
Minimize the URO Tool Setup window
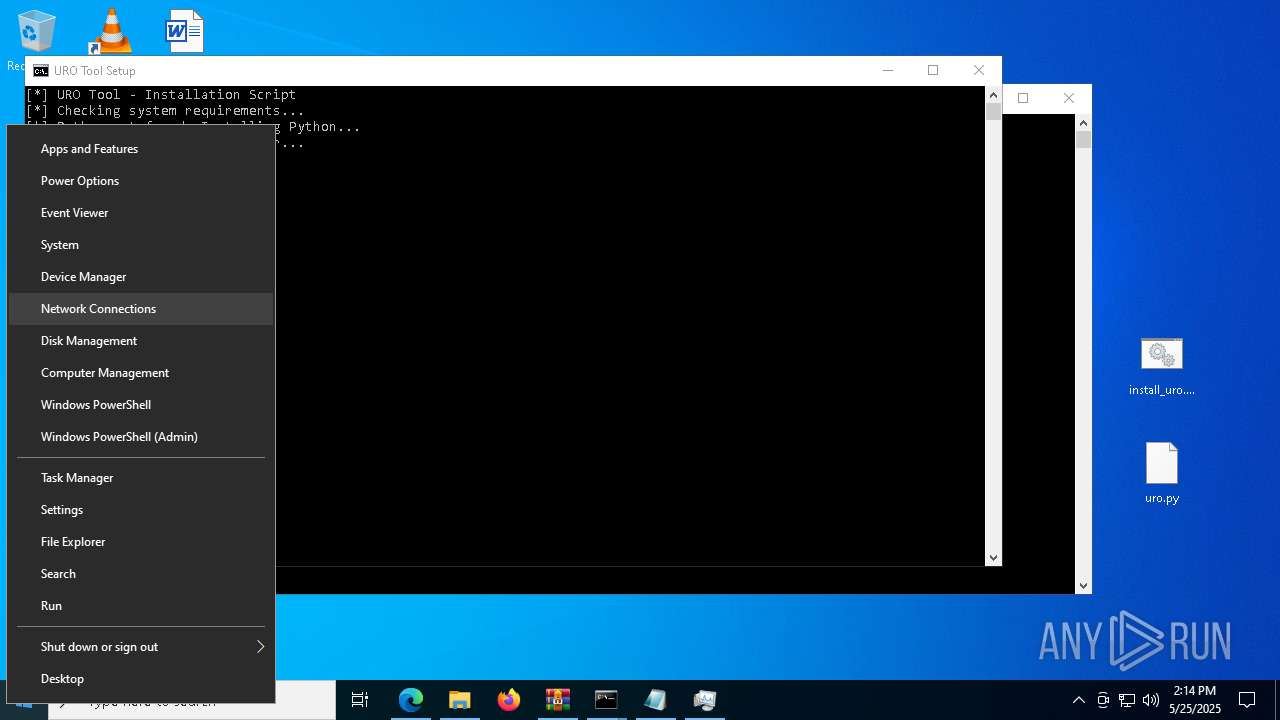(x=887, y=70)
